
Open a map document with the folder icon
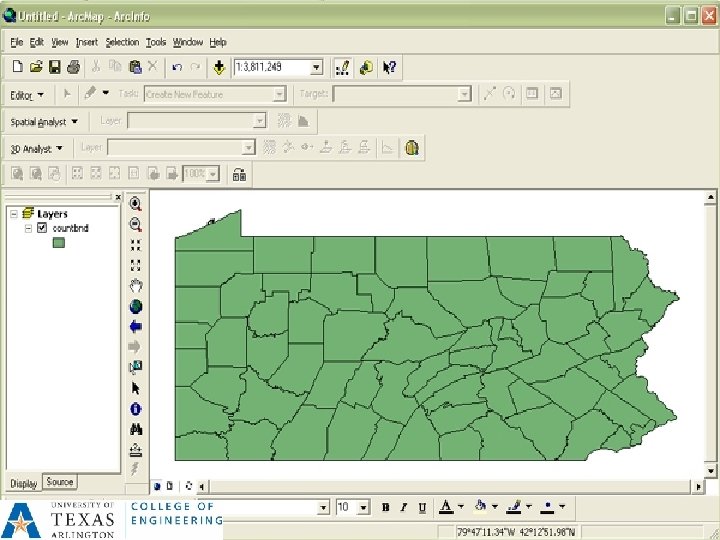tap(36, 67)
